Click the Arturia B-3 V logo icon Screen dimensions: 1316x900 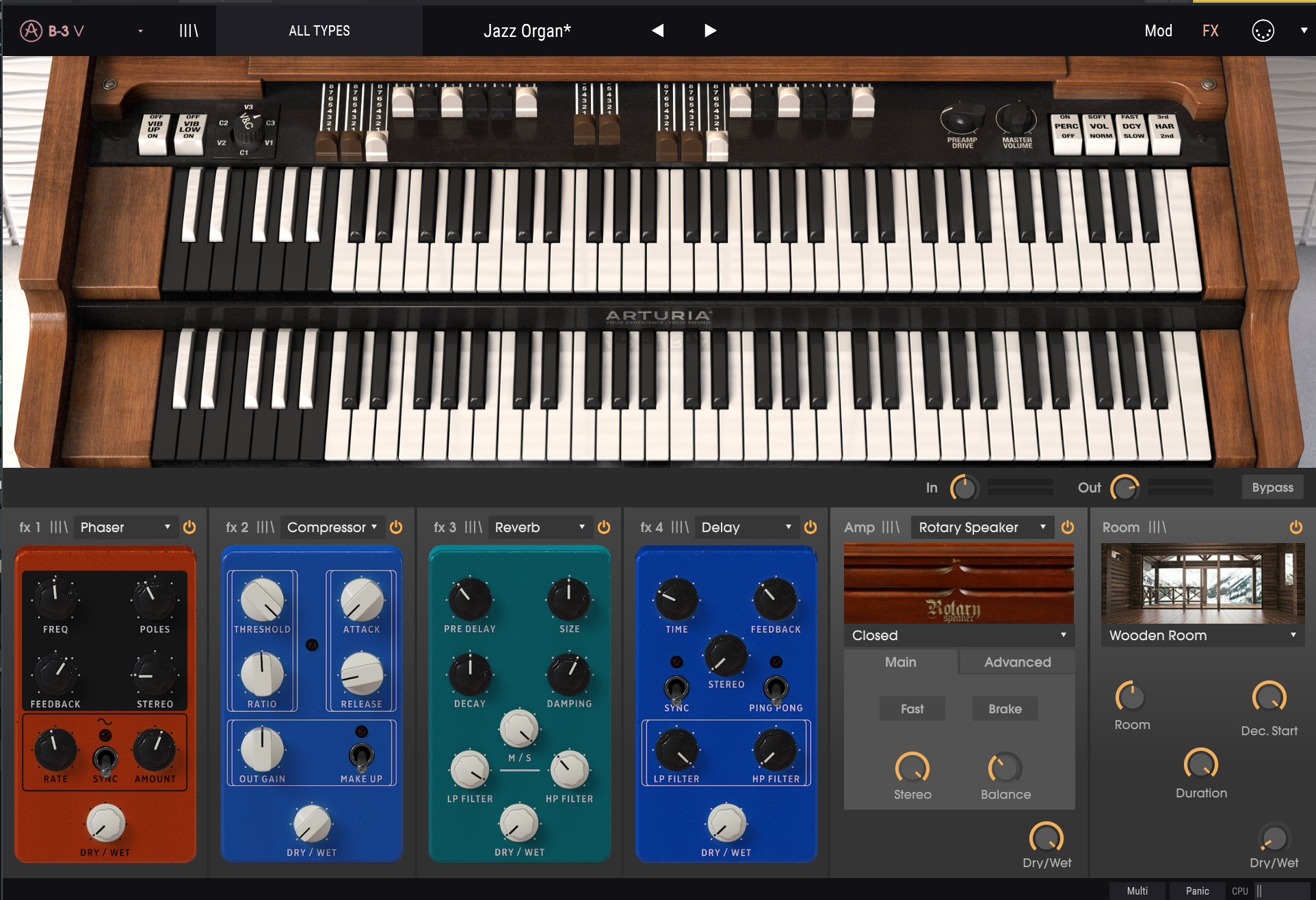(31, 31)
